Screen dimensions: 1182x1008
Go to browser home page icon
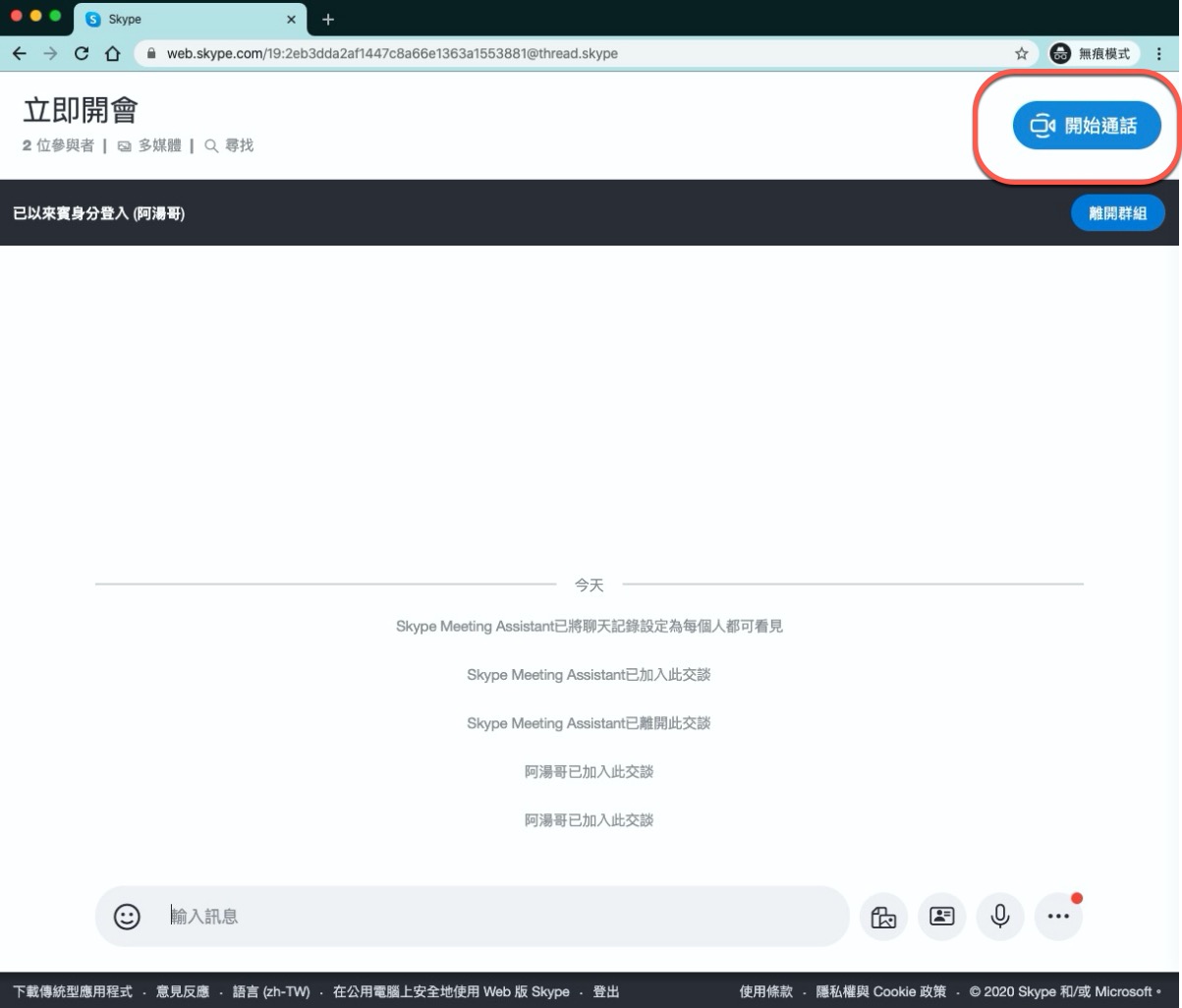tap(113, 53)
